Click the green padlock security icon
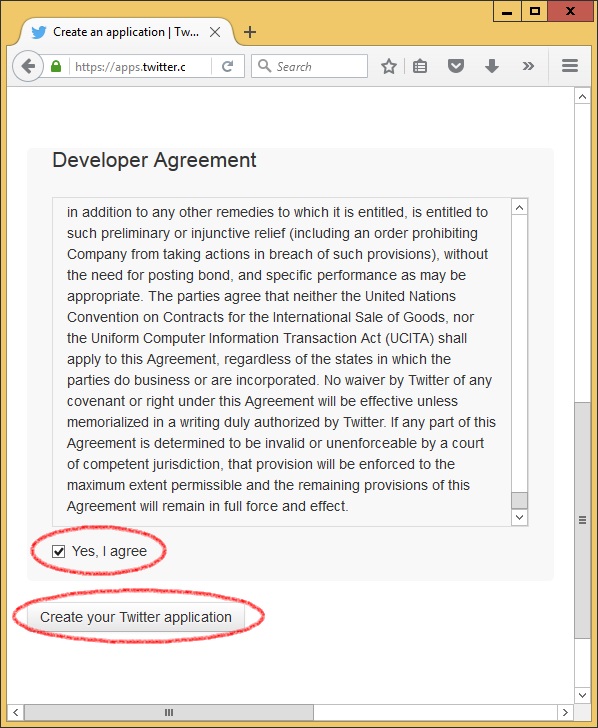598x728 pixels. [56, 66]
